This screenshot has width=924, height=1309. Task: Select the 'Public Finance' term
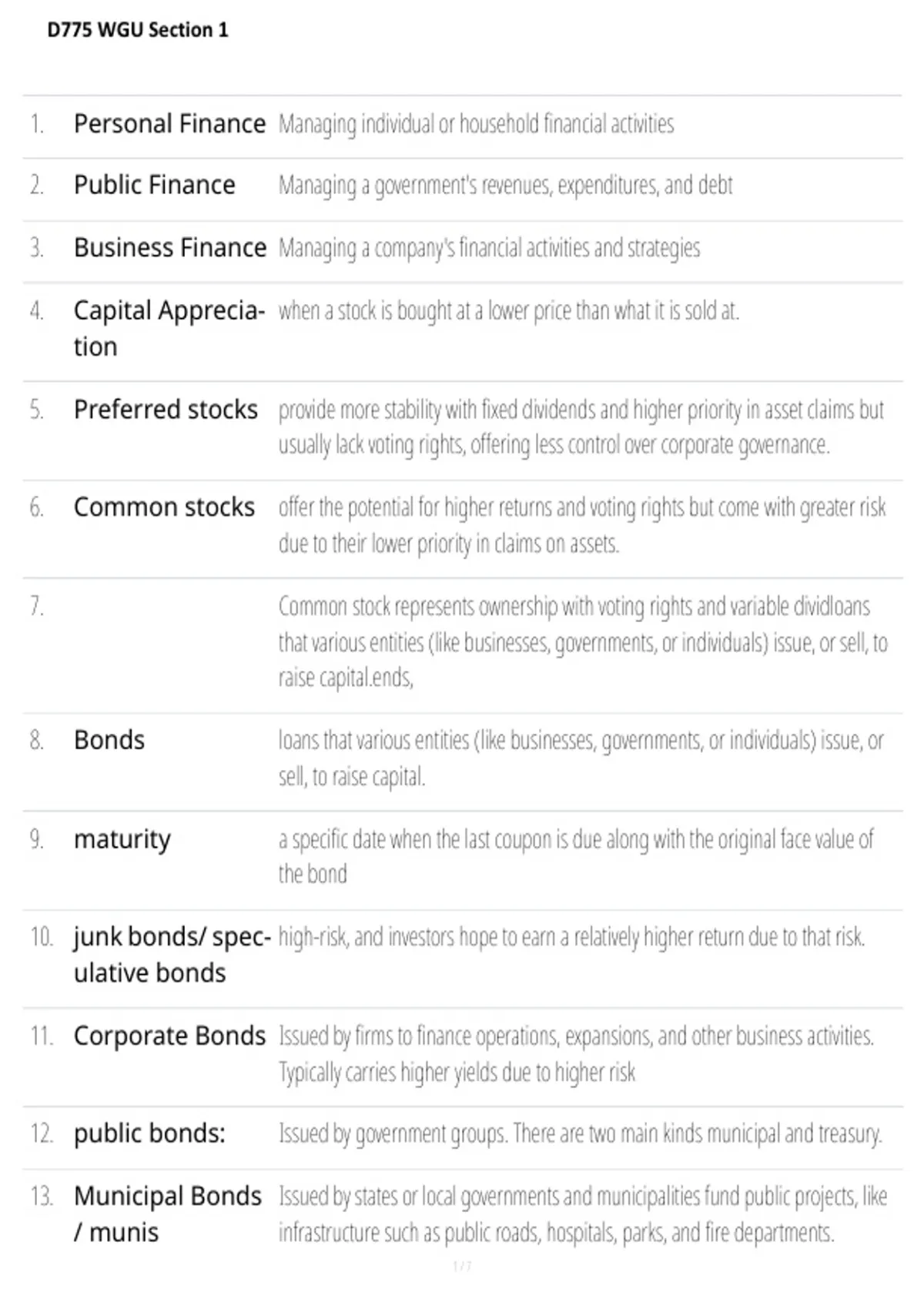tap(154, 186)
